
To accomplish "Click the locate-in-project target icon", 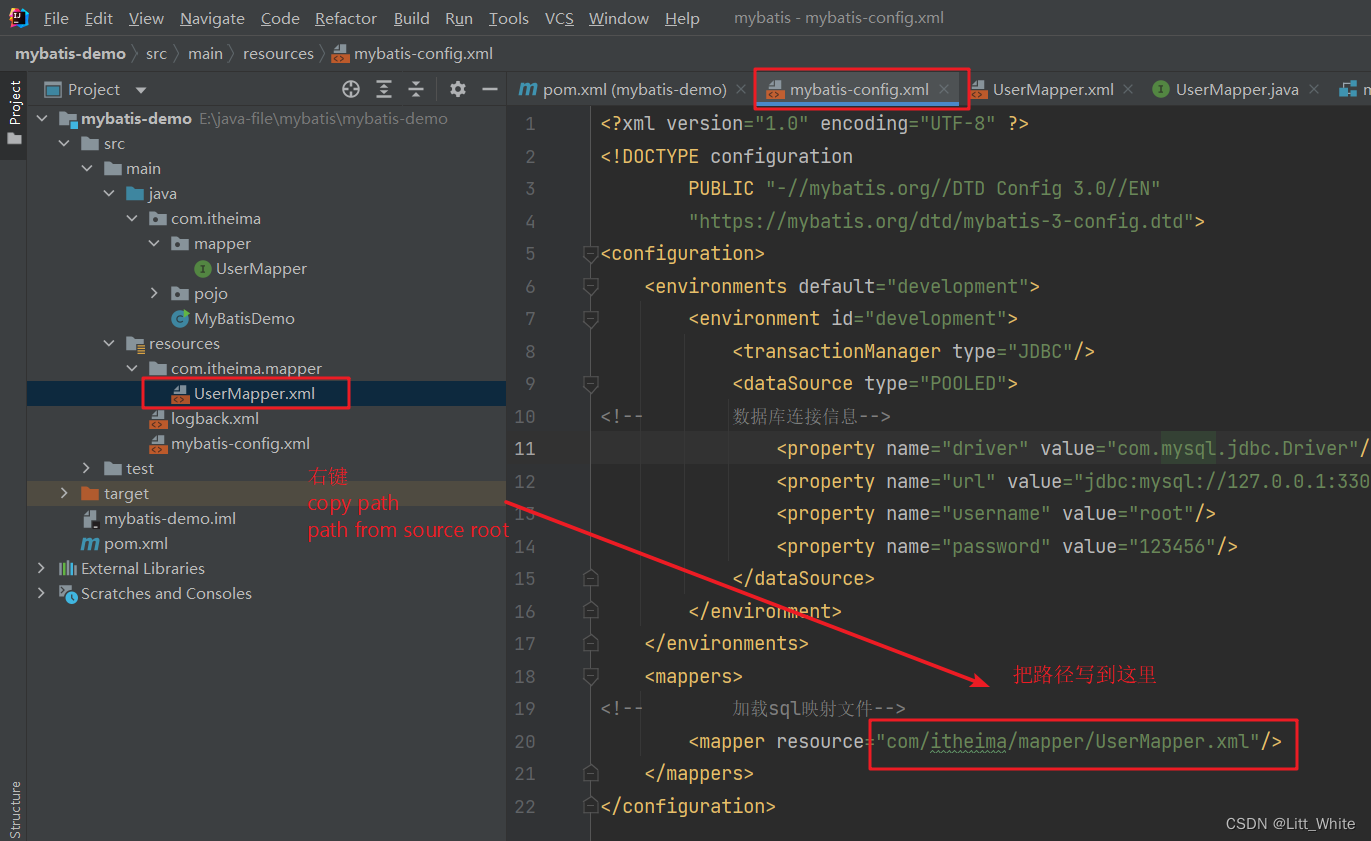I will (x=351, y=89).
